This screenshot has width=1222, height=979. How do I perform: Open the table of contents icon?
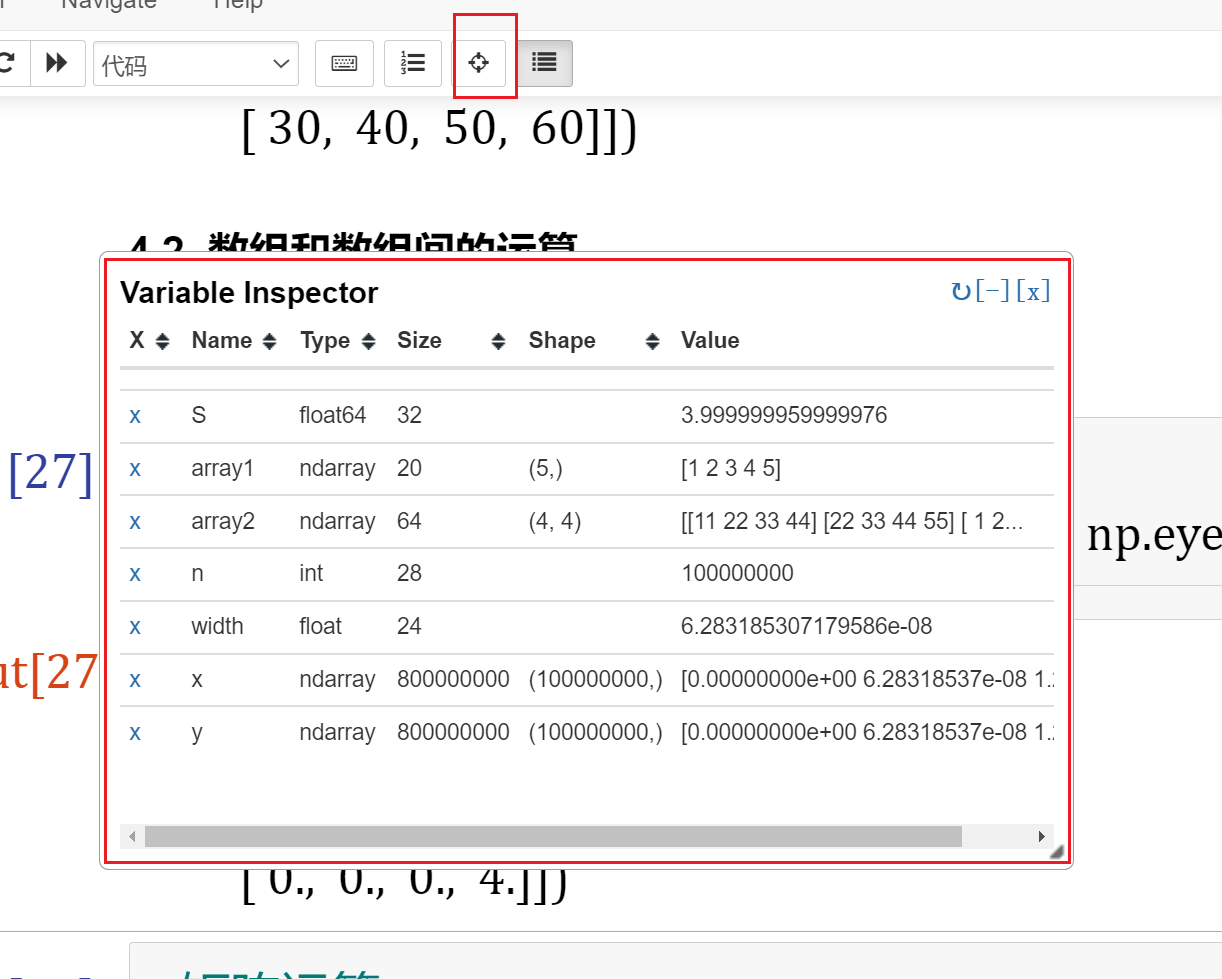[x=544, y=62]
